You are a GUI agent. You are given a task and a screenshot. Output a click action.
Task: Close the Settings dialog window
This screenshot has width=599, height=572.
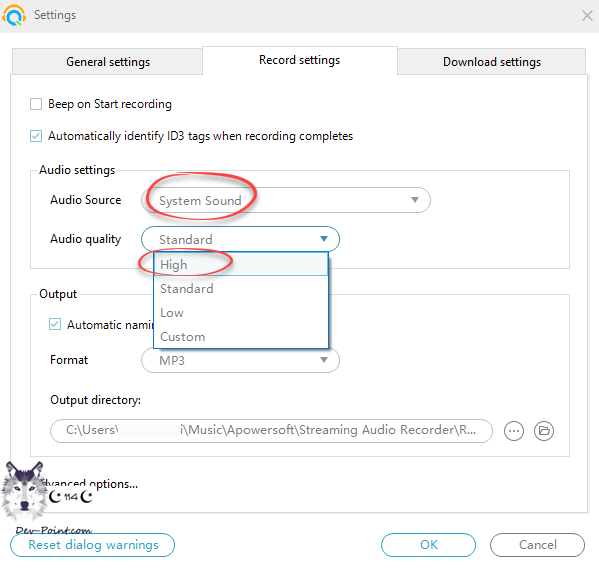[x=587, y=16]
